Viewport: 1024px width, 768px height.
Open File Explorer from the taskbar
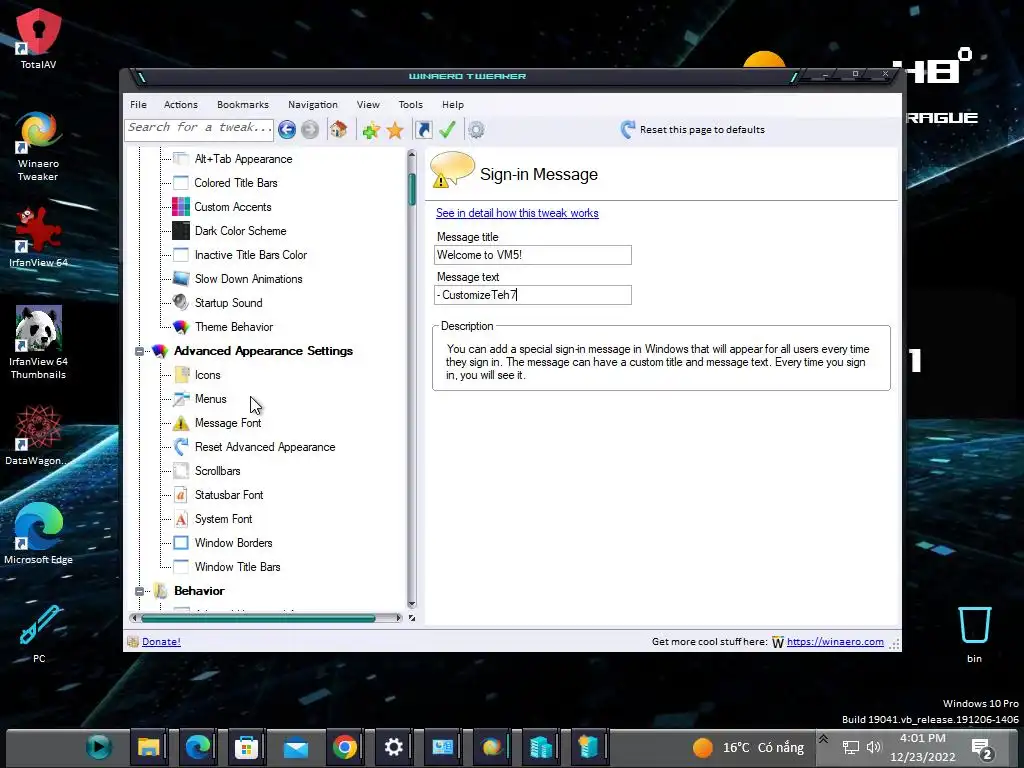coord(149,746)
